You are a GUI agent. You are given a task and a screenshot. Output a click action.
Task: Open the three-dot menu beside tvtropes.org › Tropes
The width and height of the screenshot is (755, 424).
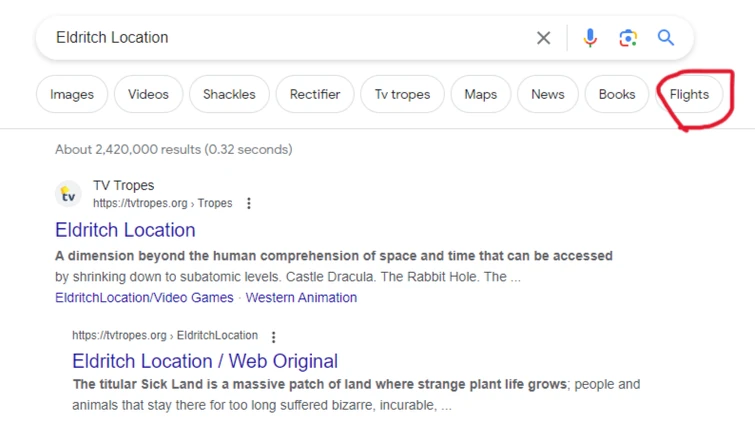click(x=249, y=203)
